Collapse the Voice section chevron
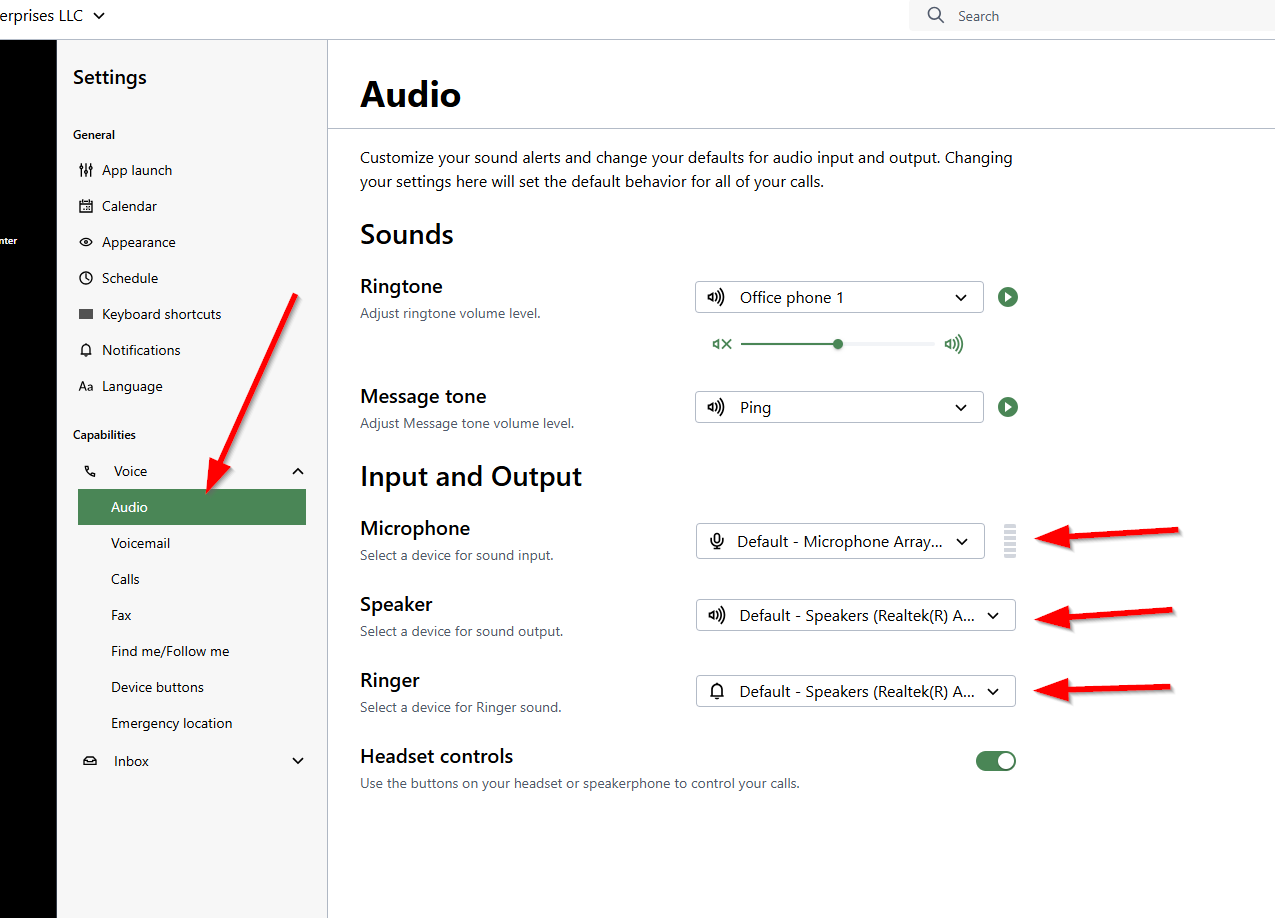 click(x=297, y=471)
